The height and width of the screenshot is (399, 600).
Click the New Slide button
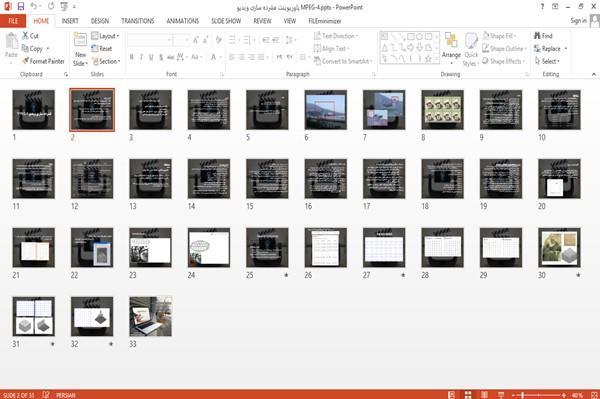(80, 50)
